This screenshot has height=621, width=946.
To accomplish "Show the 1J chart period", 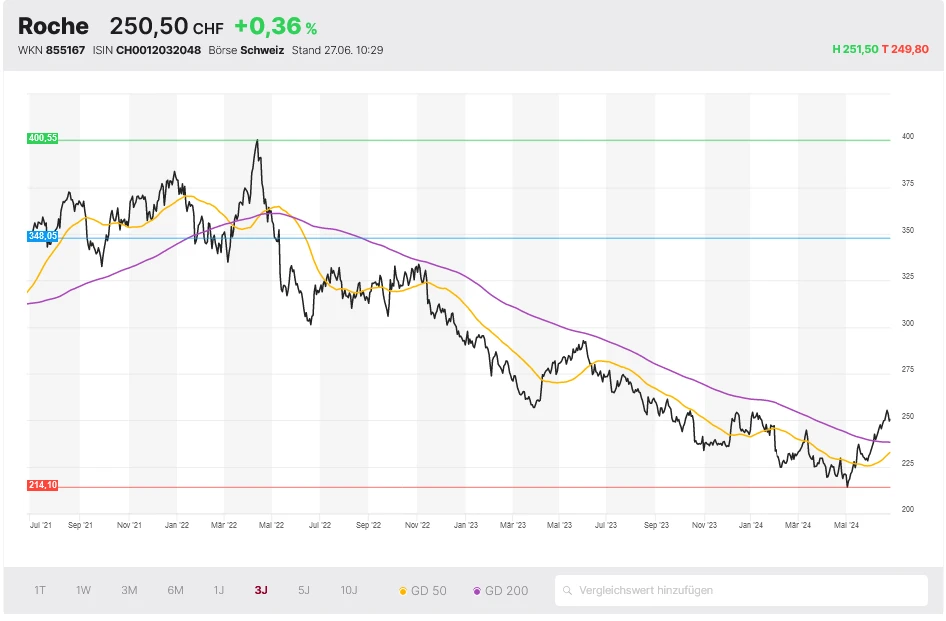I will [x=219, y=590].
